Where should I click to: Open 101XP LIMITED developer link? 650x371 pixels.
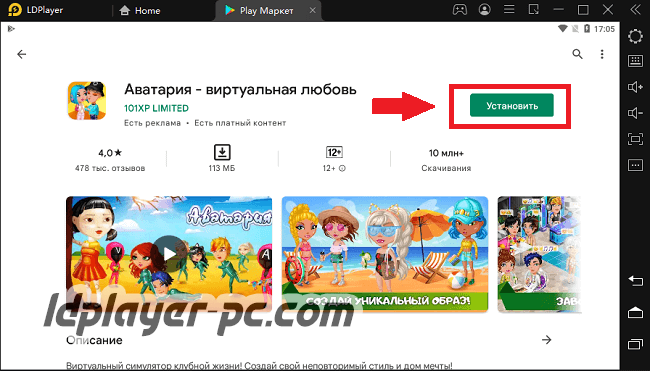tap(156, 108)
